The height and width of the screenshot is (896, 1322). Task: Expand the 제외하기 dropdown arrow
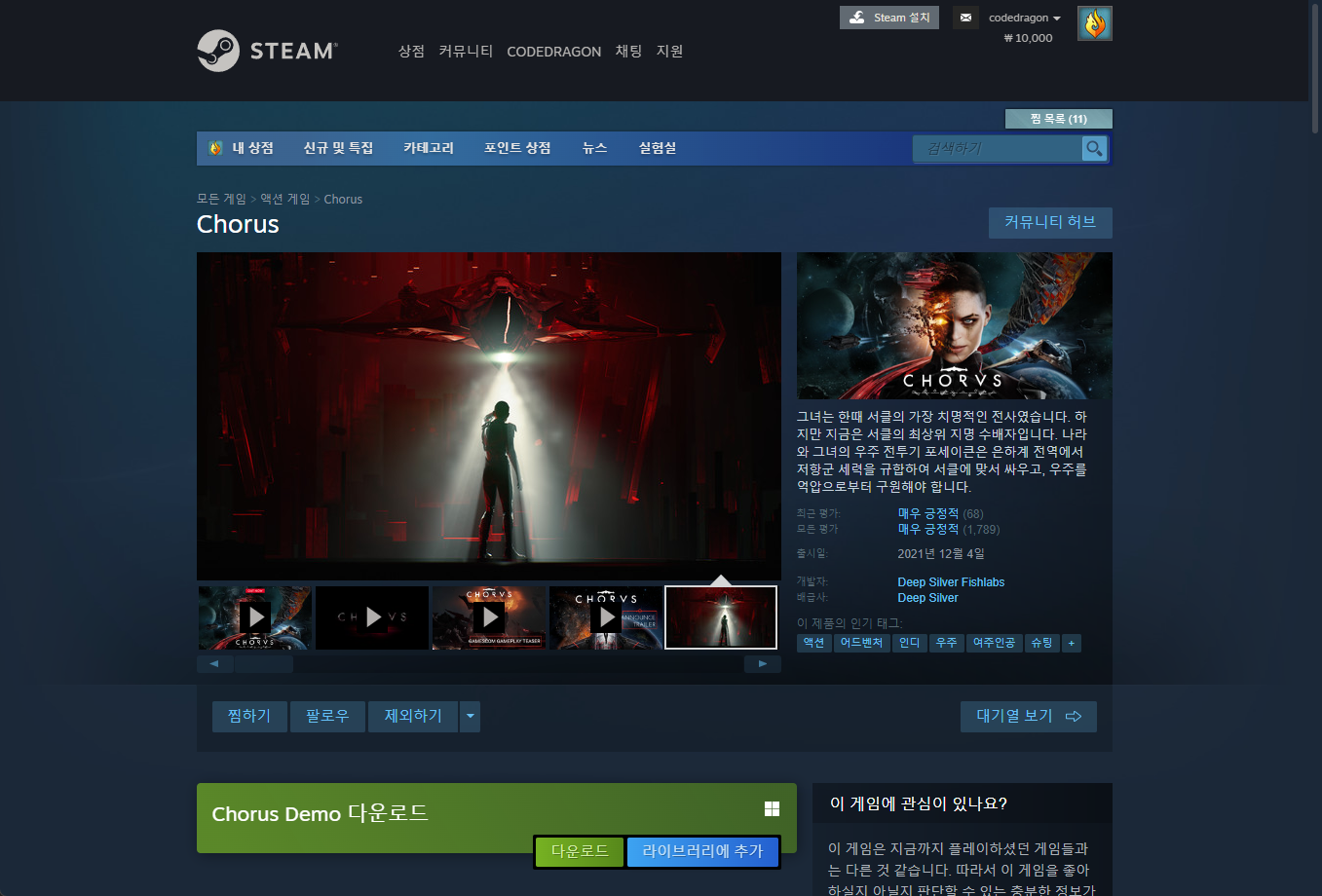coord(471,716)
